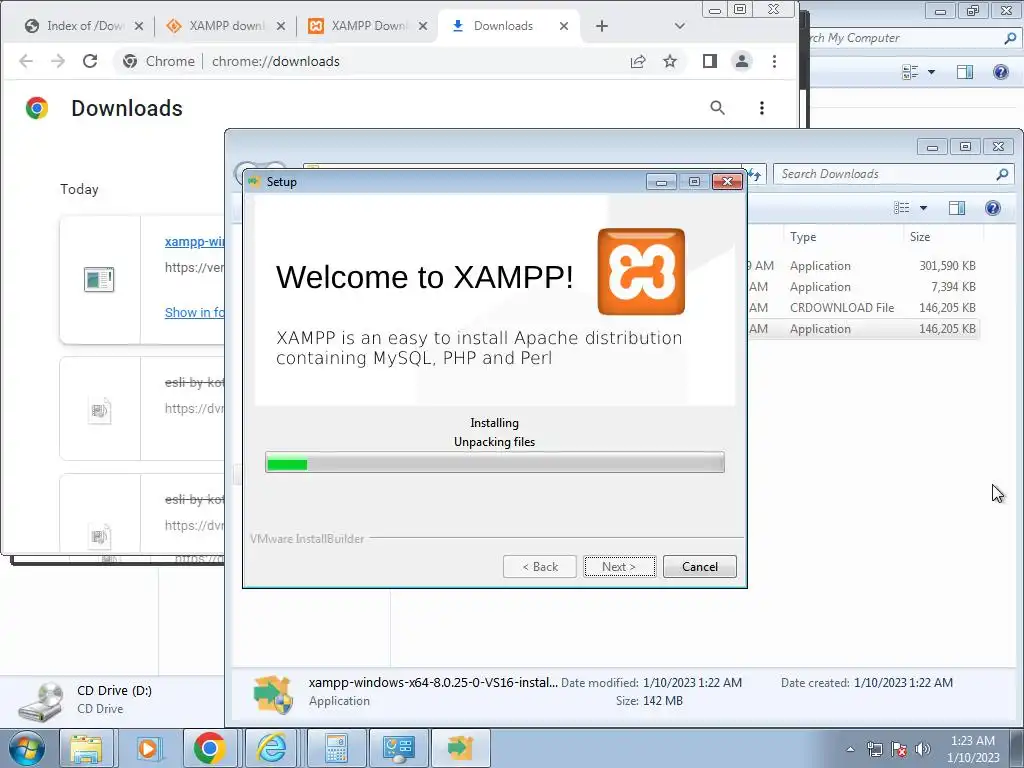Open help in Downloads Explorer

[993, 208]
